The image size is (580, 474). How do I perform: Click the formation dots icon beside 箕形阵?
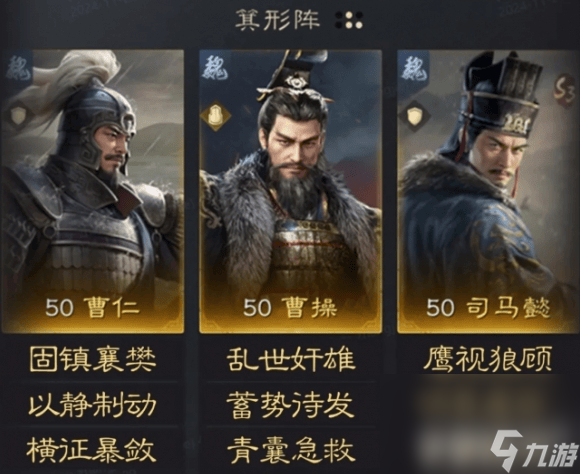point(349,20)
